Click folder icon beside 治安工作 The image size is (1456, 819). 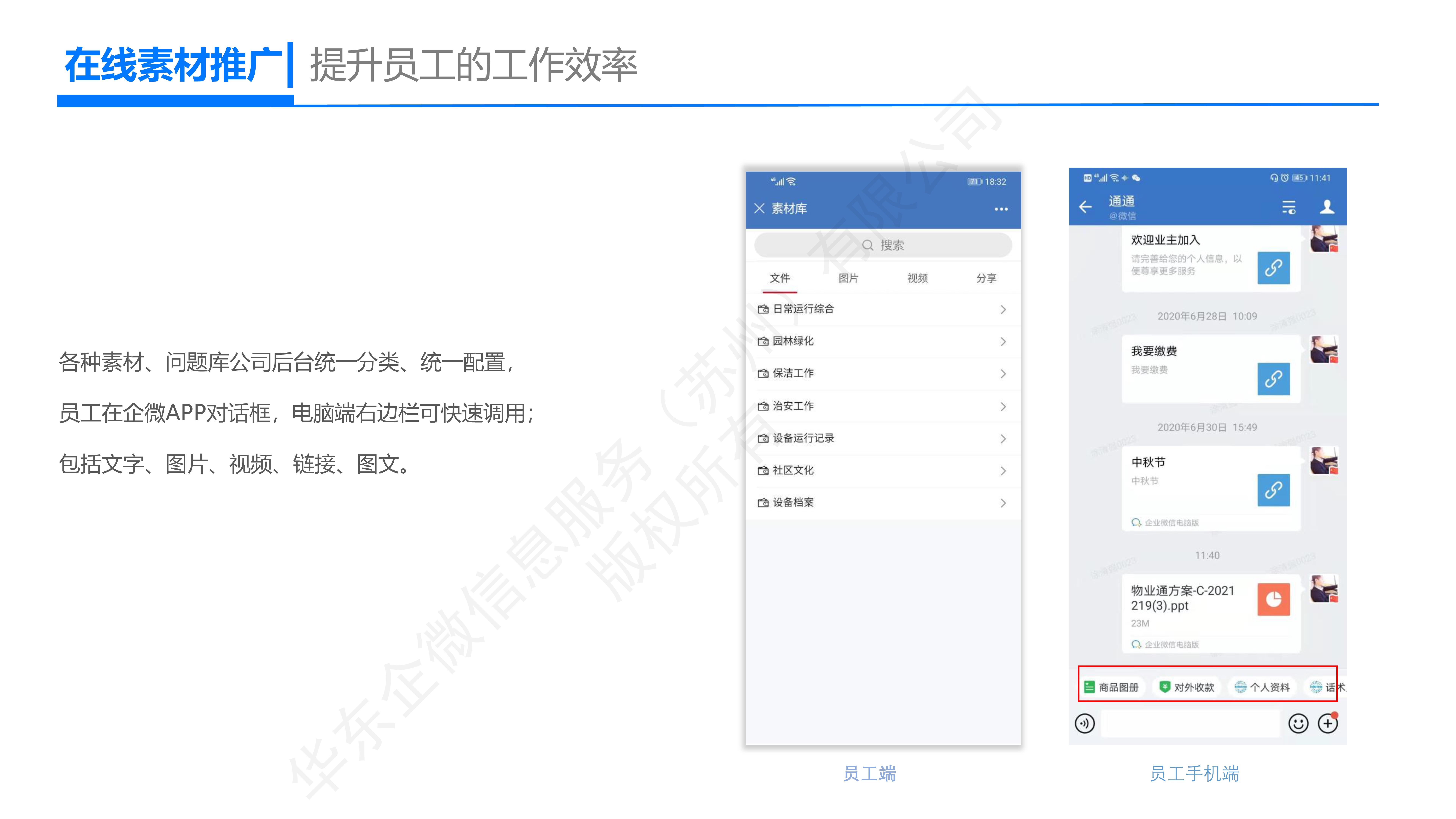(x=763, y=406)
